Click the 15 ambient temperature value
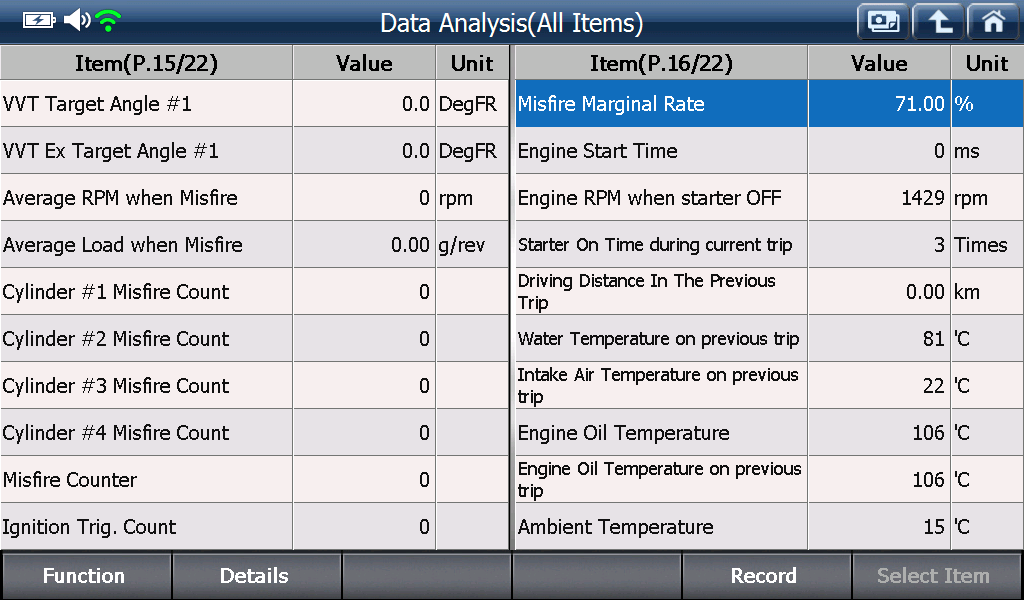 click(879, 527)
